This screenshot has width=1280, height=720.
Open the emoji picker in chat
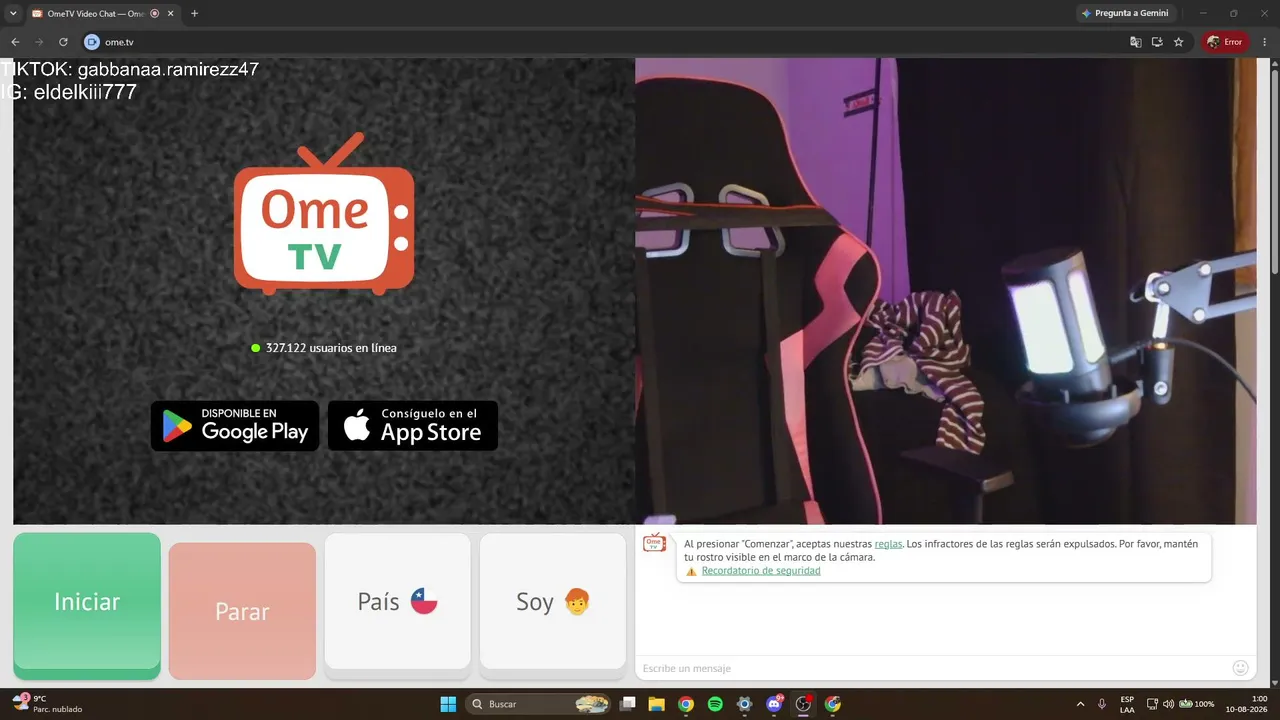tap(1241, 668)
